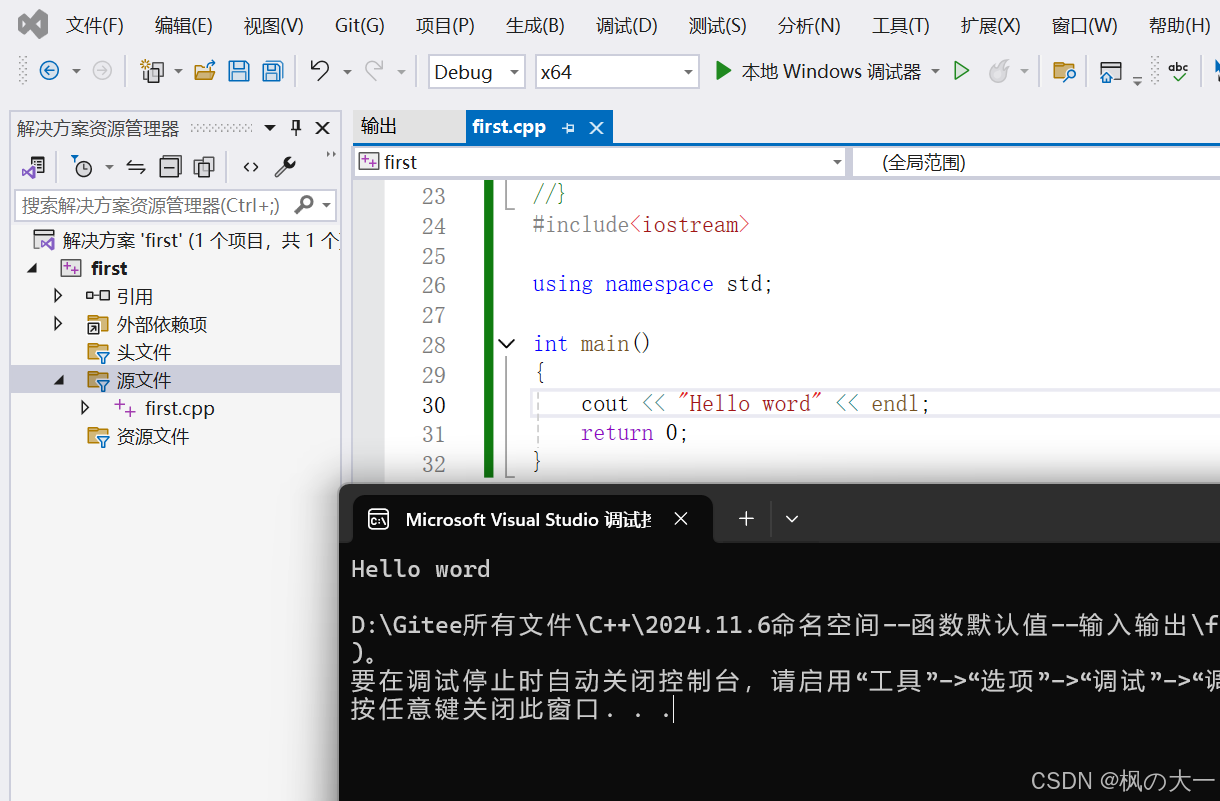The height and width of the screenshot is (801, 1220).
Task: Click the spell checker abc icon
Action: [1179, 71]
